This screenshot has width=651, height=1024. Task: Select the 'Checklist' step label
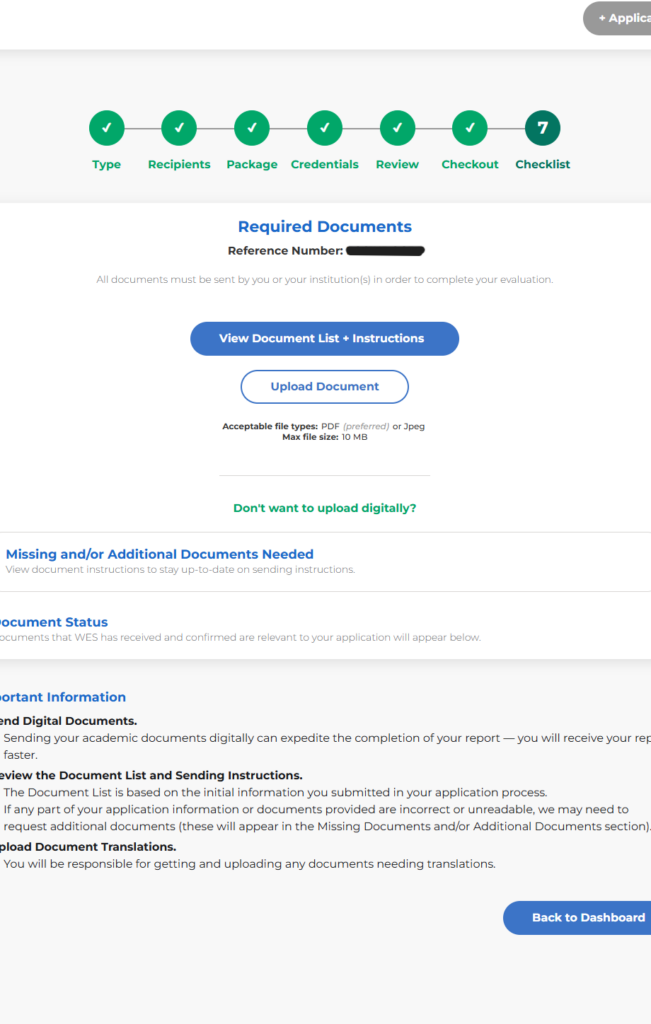click(542, 165)
